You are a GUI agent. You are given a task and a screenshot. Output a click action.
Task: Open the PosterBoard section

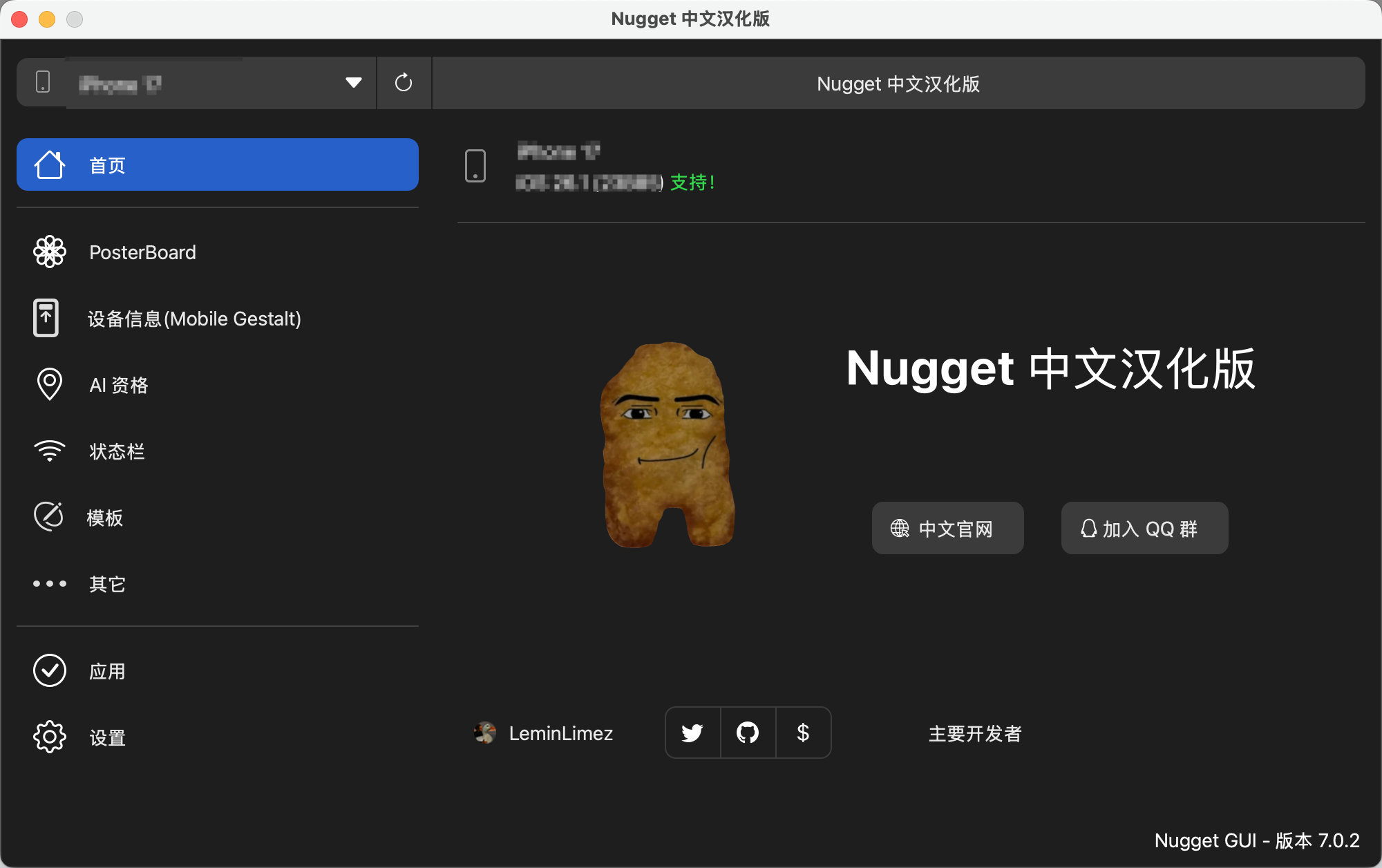pyautogui.click(x=218, y=252)
